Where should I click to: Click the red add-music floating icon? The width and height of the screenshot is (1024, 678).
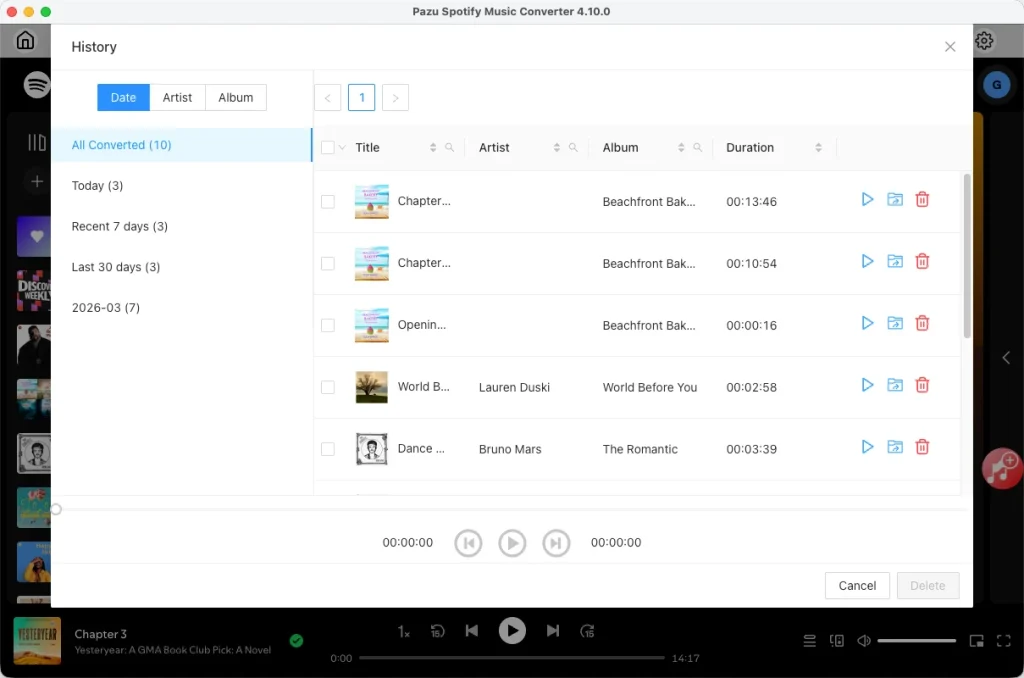tap(1002, 469)
